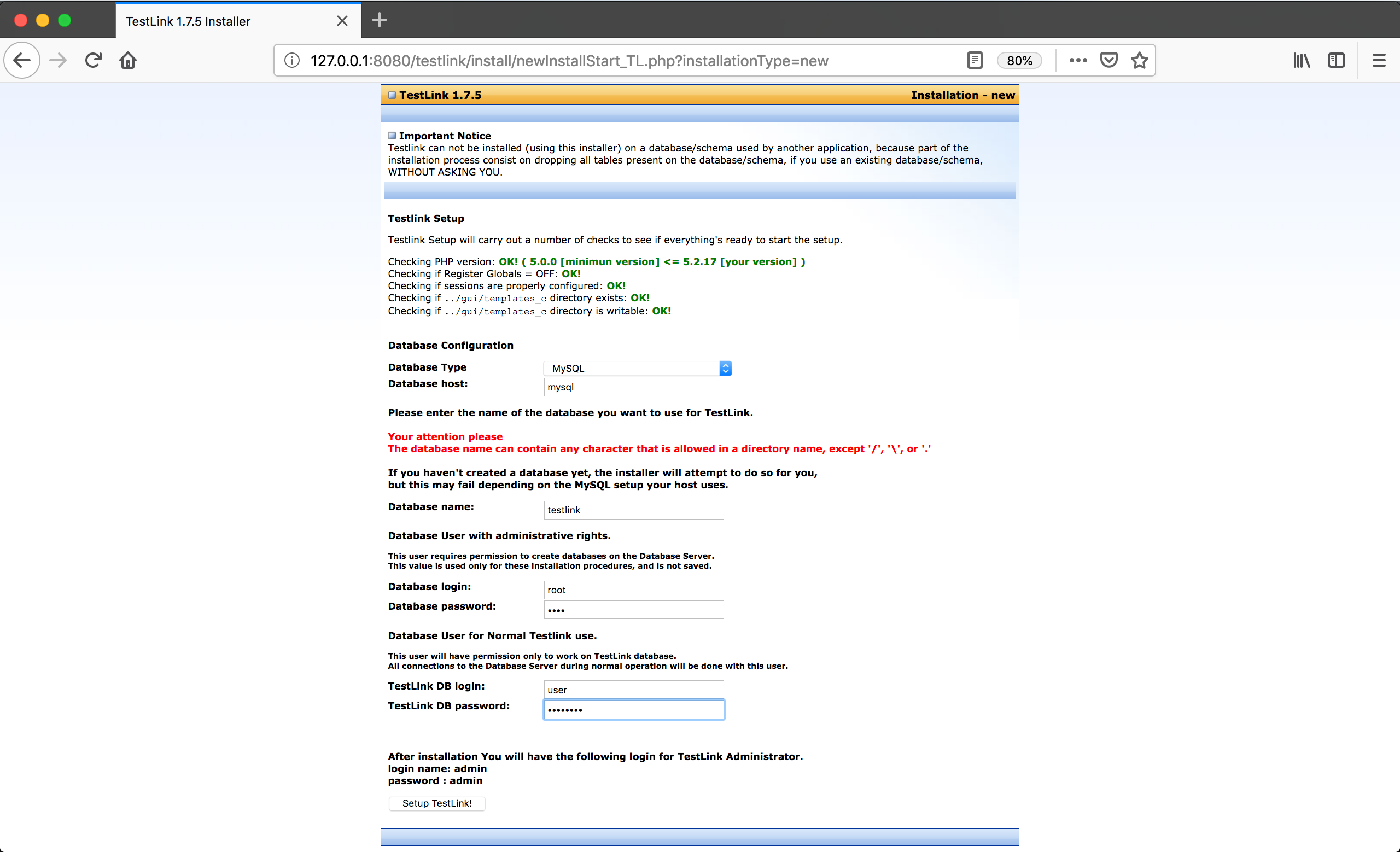Image resolution: width=1400 pixels, height=852 pixels.
Task: Click the 80% zoom level indicator
Action: point(1019,61)
